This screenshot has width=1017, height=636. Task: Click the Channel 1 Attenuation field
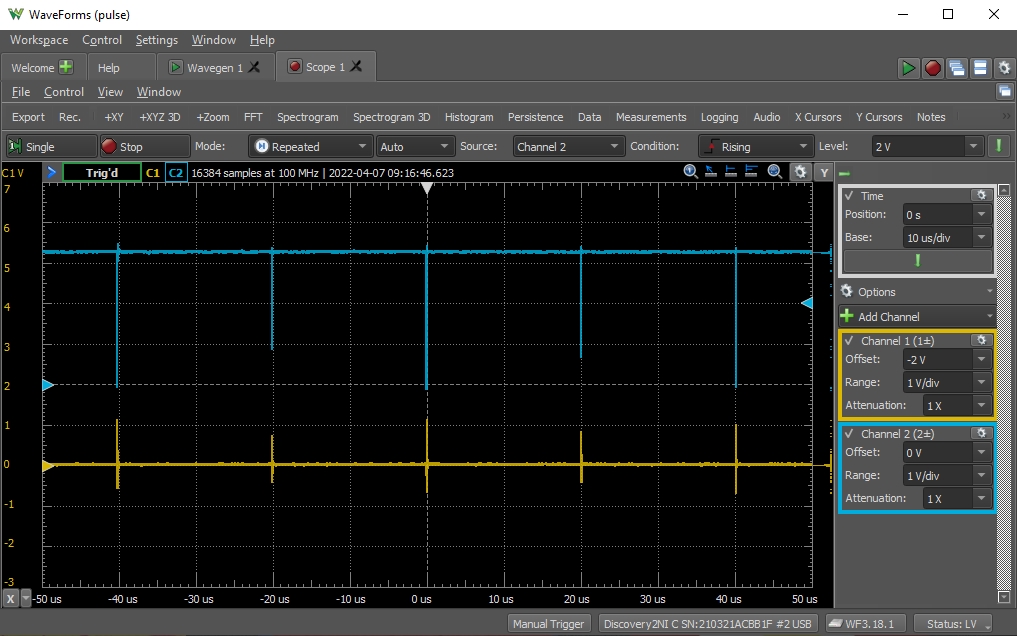point(957,405)
